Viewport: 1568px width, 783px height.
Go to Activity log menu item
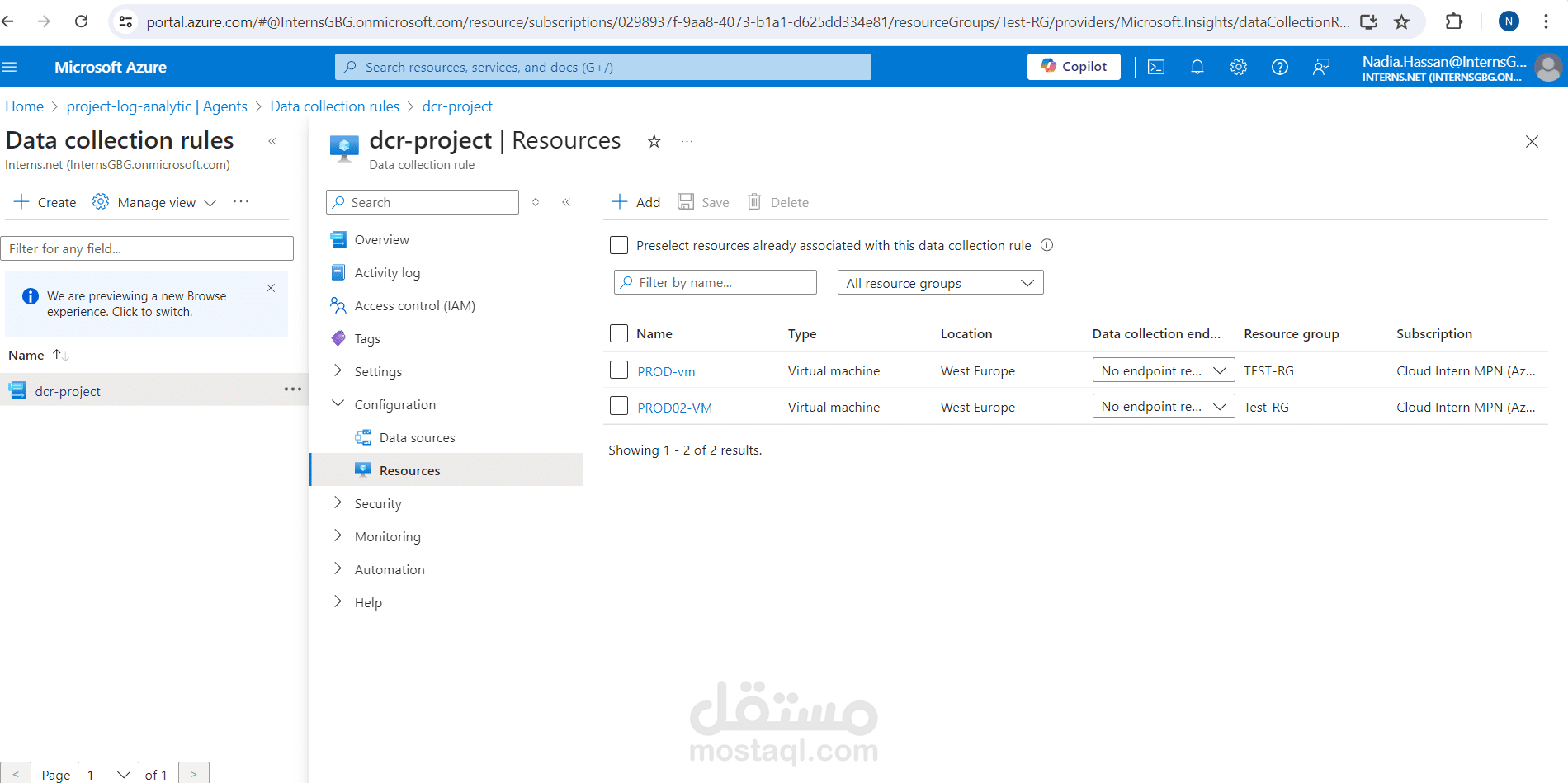[x=387, y=272]
